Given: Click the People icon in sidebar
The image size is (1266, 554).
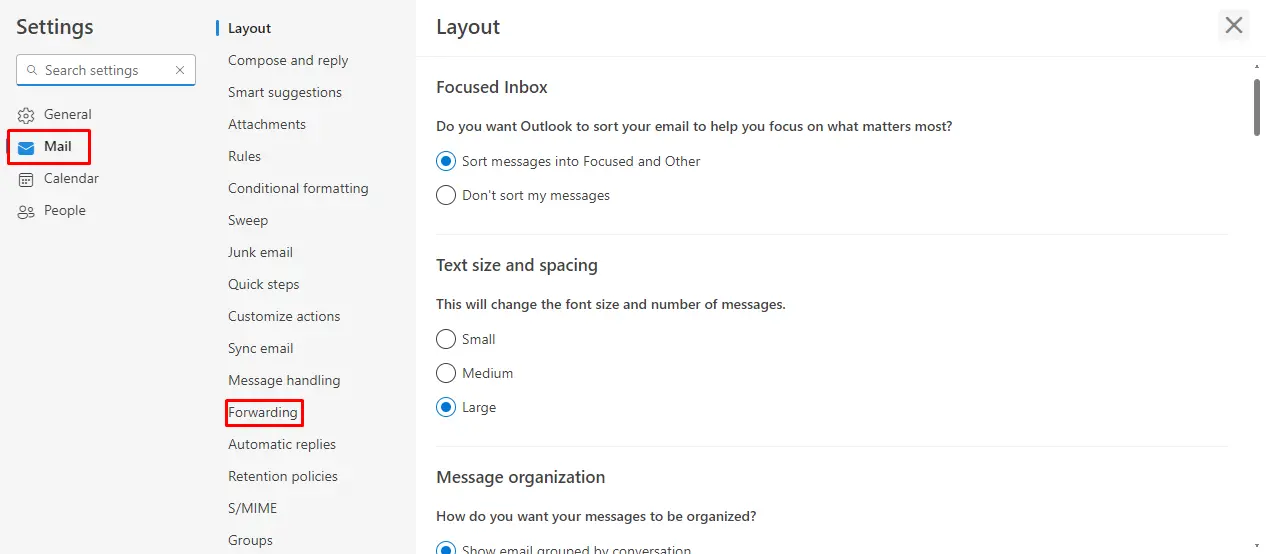Looking at the screenshot, I should 26,211.
